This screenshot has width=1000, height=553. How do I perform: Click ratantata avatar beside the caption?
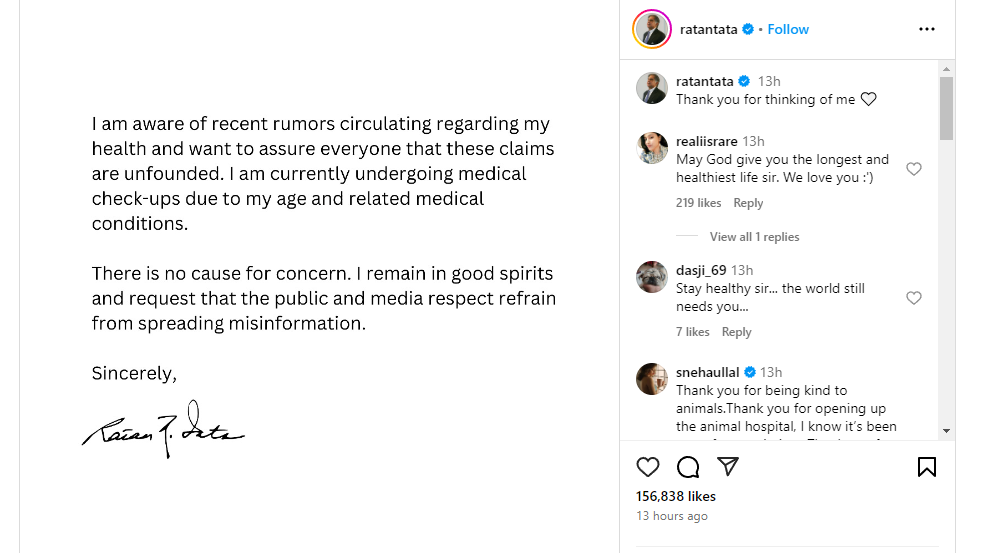click(652, 88)
